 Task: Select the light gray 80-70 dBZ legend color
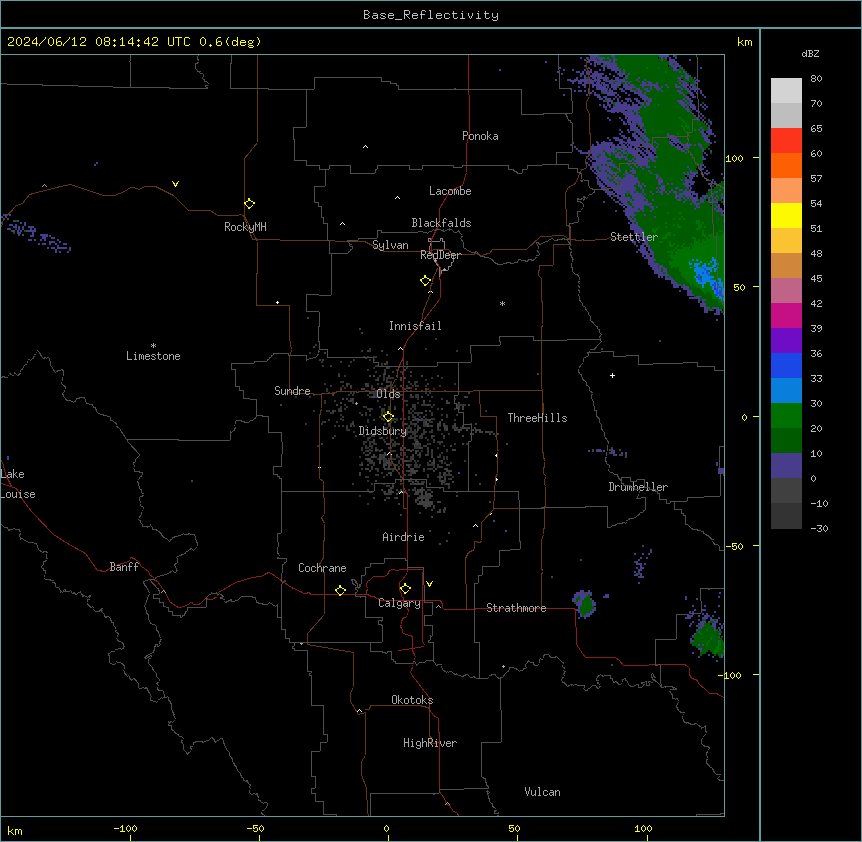point(786,91)
